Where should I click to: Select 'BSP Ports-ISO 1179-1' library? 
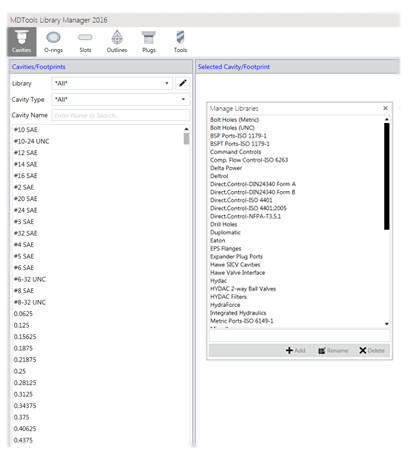click(x=238, y=136)
